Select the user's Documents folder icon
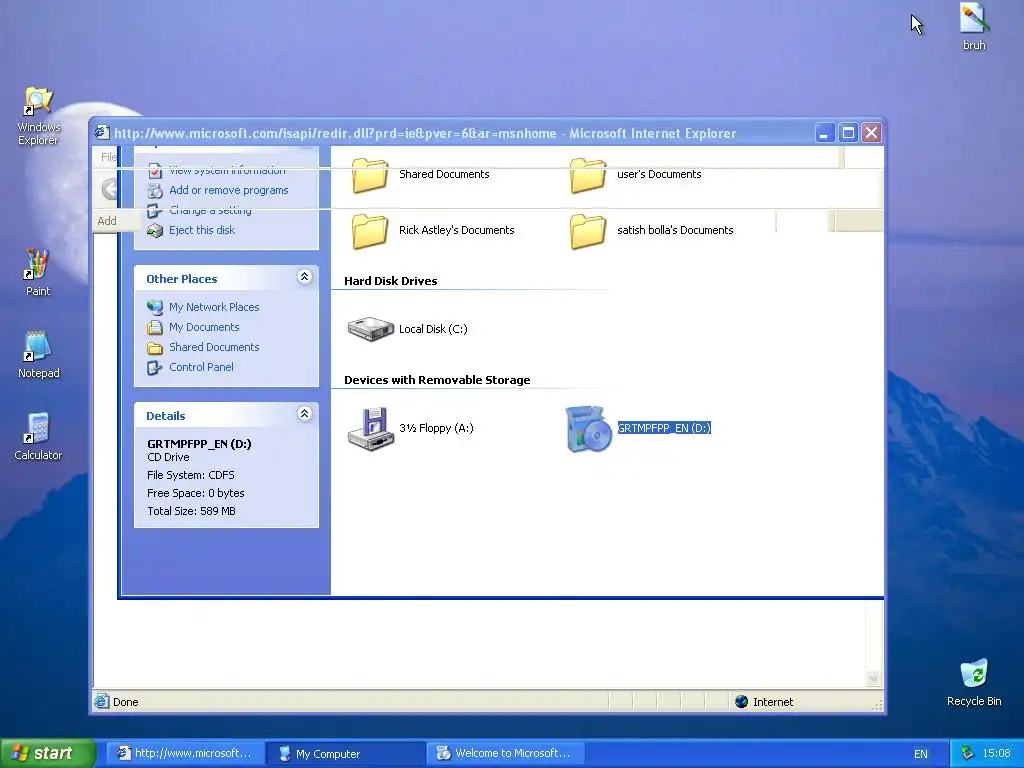1024x768 pixels. [x=587, y=175]
